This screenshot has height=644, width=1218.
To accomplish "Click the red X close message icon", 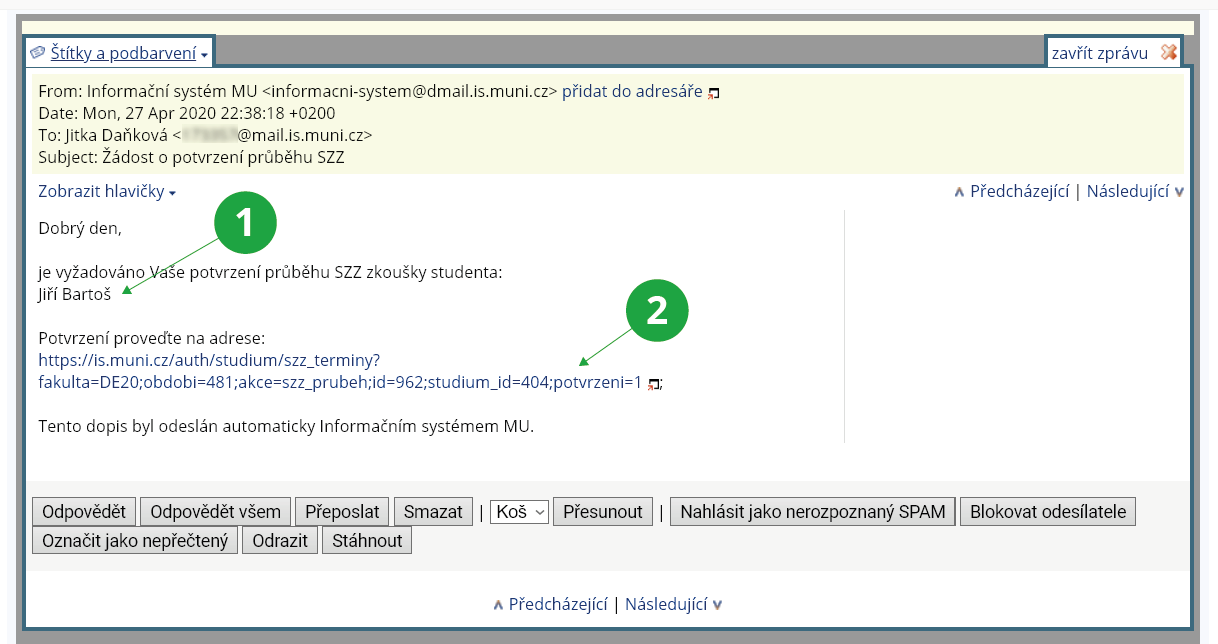I will click(1168, 53).
